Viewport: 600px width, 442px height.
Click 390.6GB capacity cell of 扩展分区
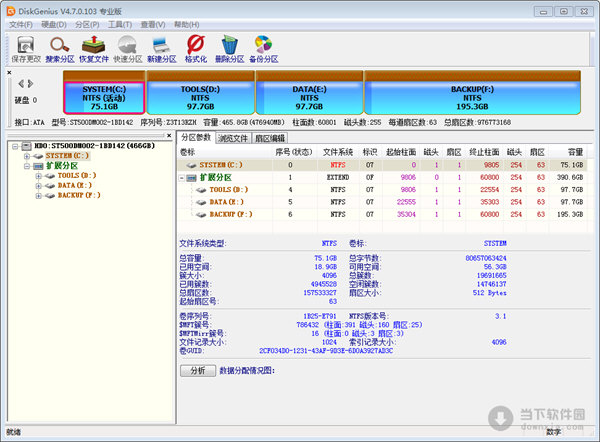click(570, 178)
